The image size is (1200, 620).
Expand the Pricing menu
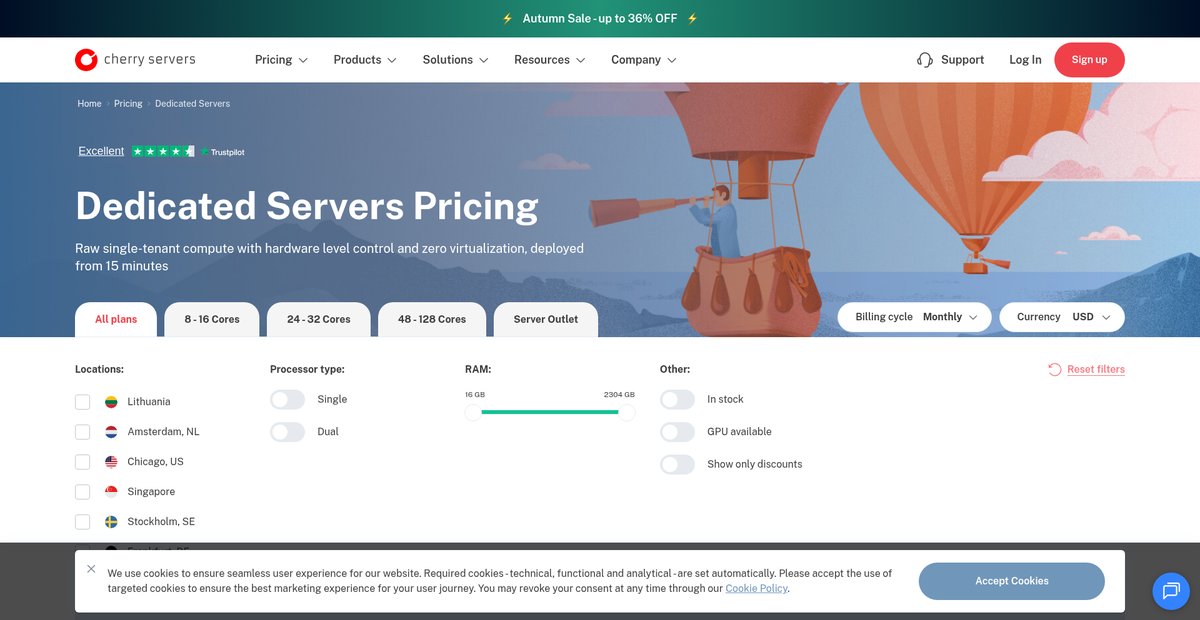(281, 60)
